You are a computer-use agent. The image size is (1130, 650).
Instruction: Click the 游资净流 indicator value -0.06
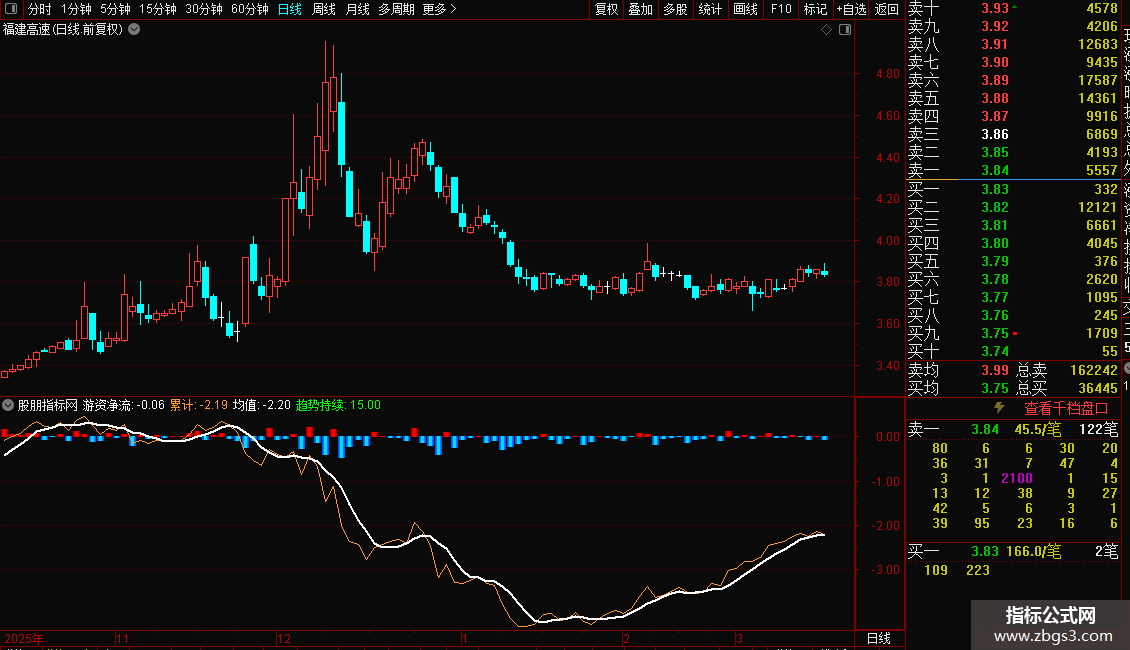pyautogui.click(x=151, y=405)
